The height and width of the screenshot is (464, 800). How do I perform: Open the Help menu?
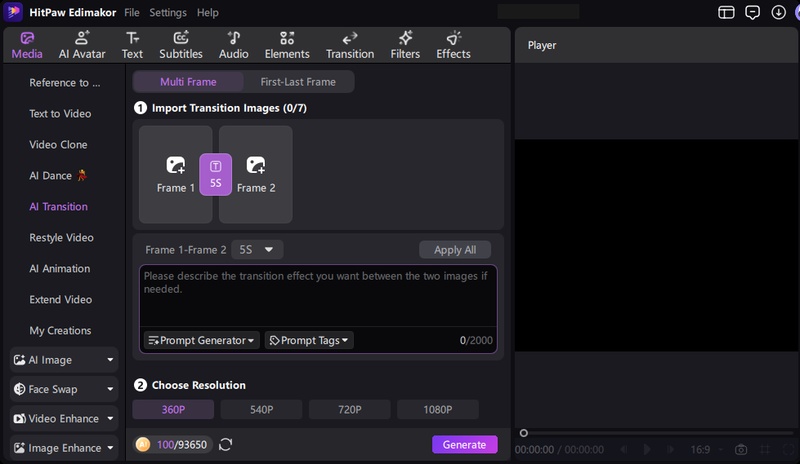pyautogui.click(x=208, y=12)
